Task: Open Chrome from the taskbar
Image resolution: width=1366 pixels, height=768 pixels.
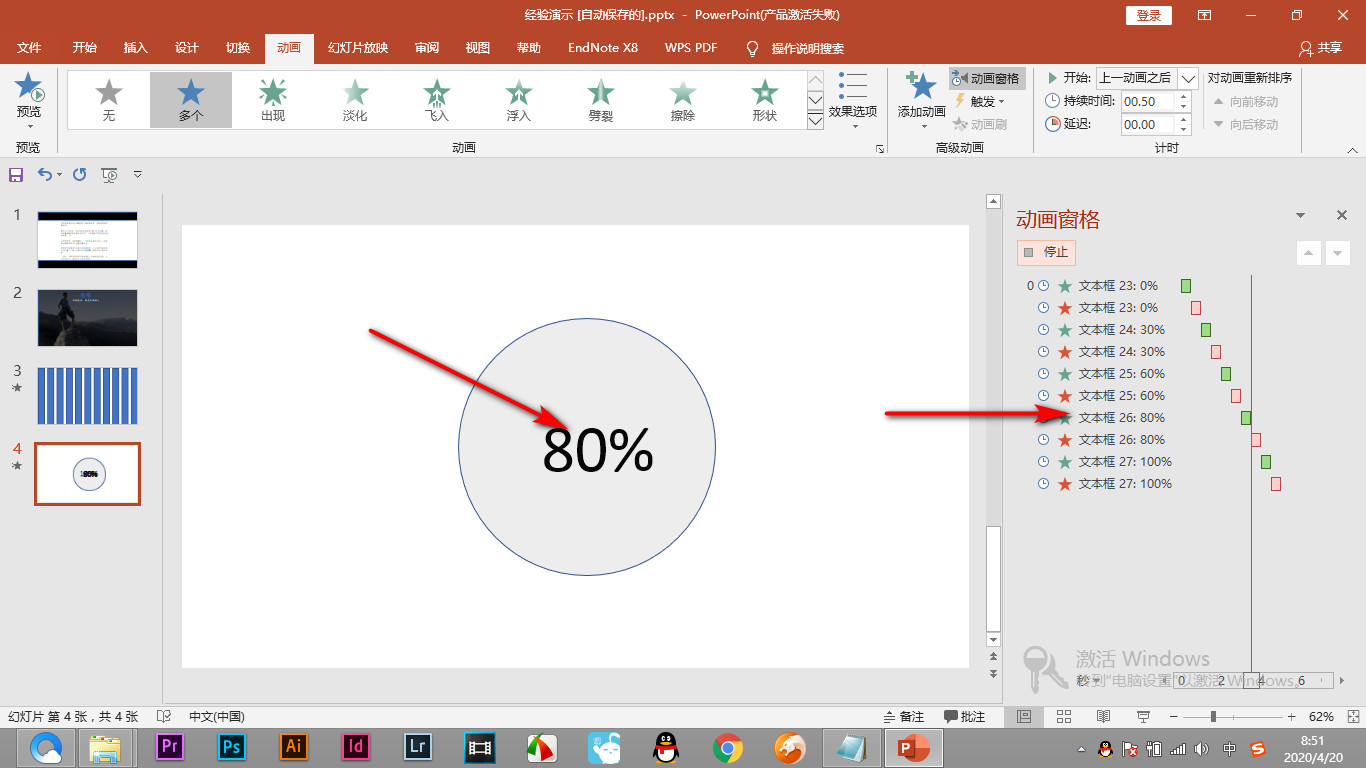Action: (x=727, y=747)
